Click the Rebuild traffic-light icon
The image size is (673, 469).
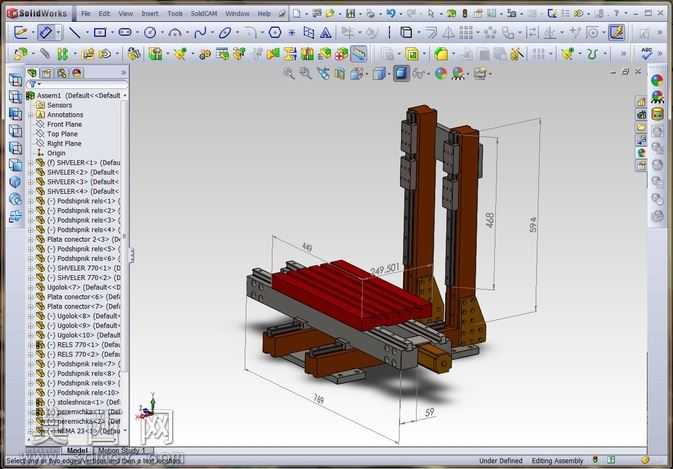click(x=465, y=14)
